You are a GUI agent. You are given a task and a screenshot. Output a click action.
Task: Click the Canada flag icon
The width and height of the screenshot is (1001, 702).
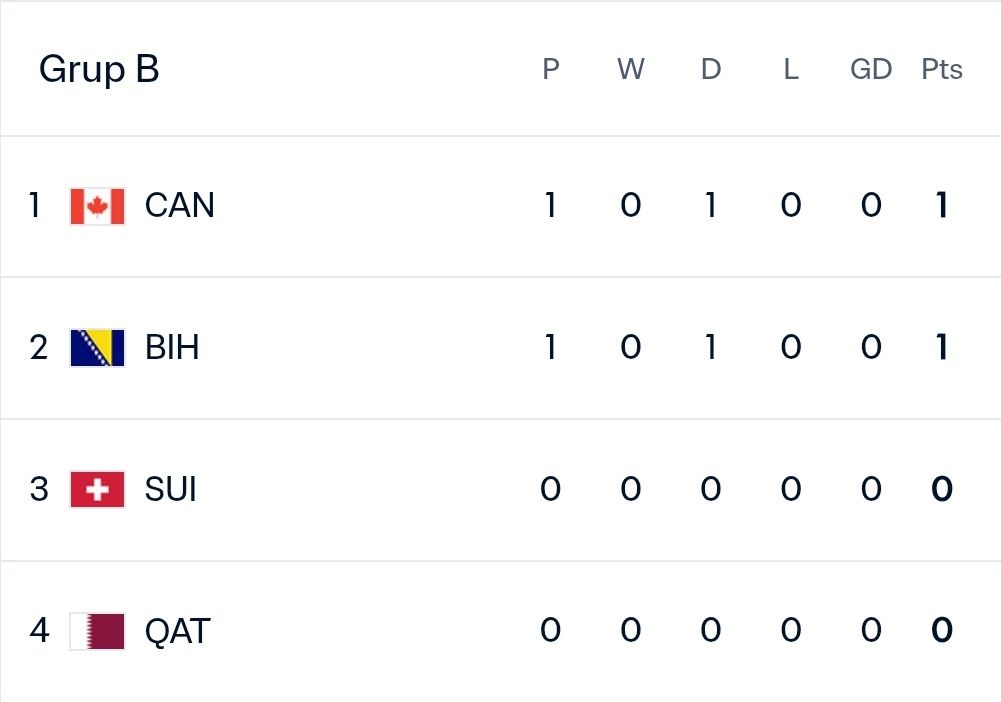point(97,206)
